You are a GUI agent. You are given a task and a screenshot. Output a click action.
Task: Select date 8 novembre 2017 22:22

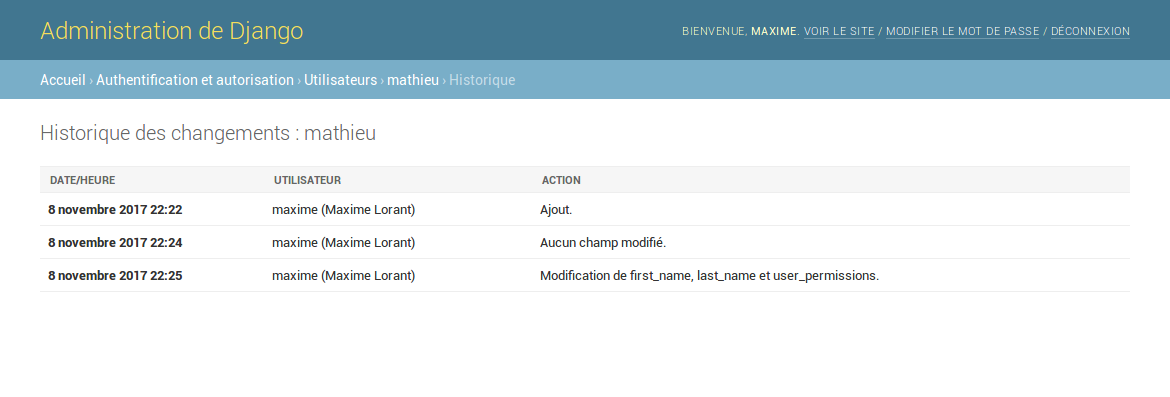[x=116, y=210]
